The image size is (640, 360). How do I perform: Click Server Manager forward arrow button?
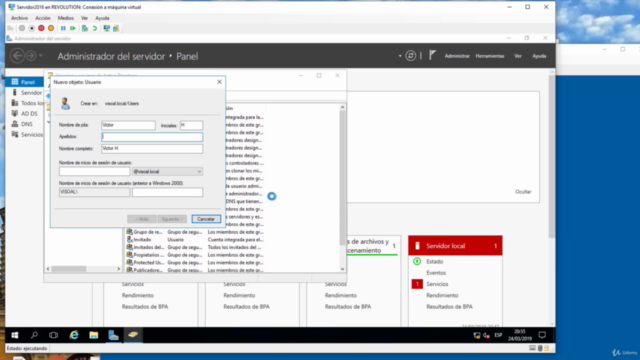click(31, 56)
